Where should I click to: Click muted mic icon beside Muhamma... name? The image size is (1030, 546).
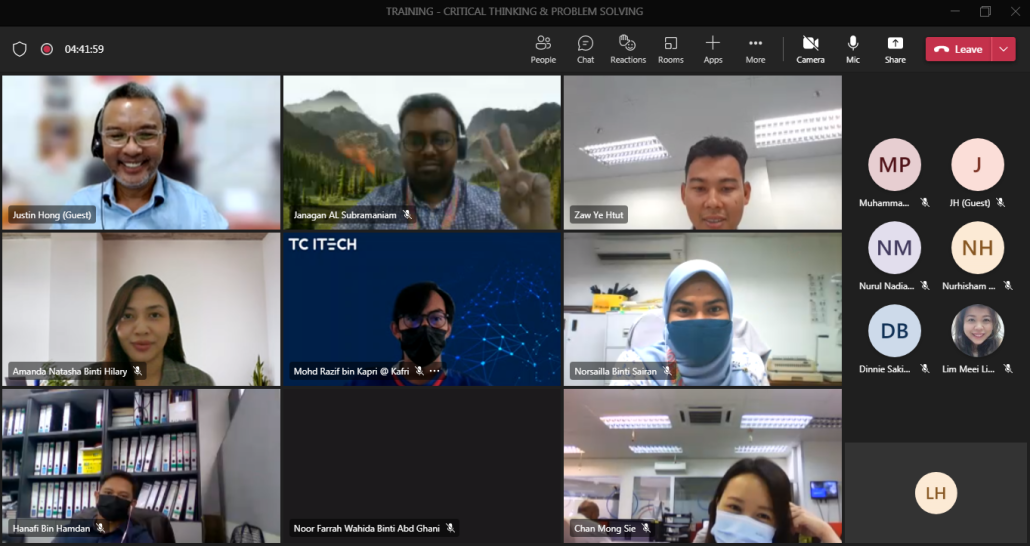click(x=925, y=203)
